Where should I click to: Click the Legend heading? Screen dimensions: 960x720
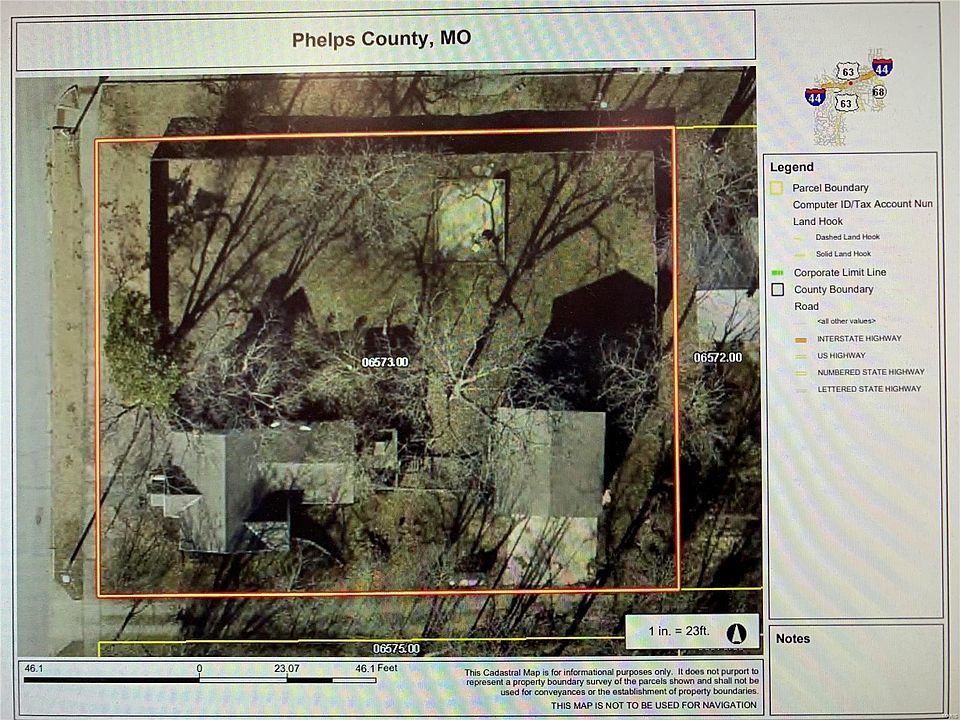(x=792, y=167)
